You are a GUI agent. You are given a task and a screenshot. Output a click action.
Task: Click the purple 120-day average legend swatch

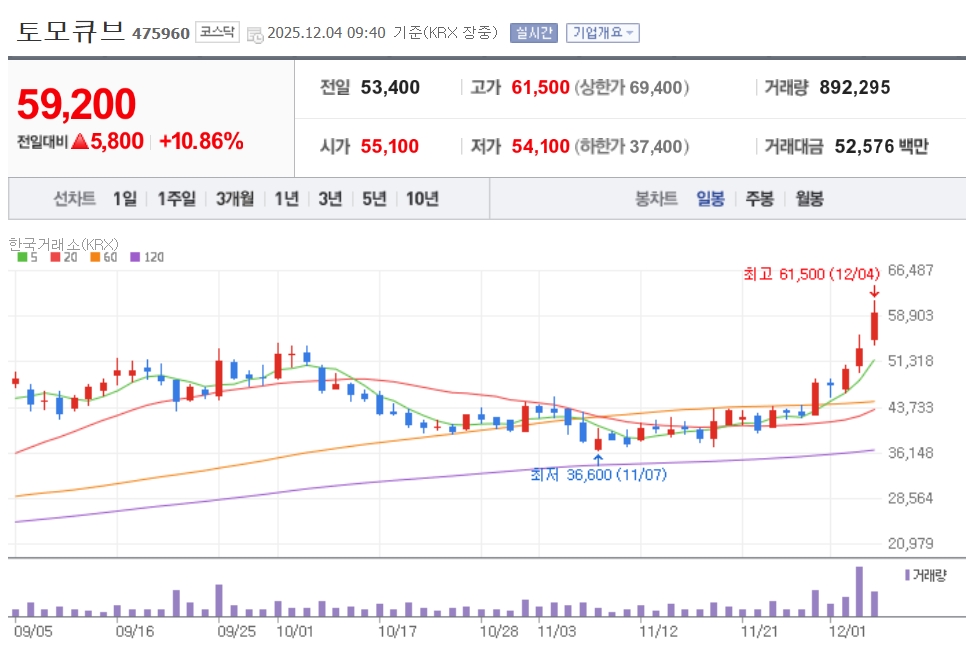[x=135, y=257]
